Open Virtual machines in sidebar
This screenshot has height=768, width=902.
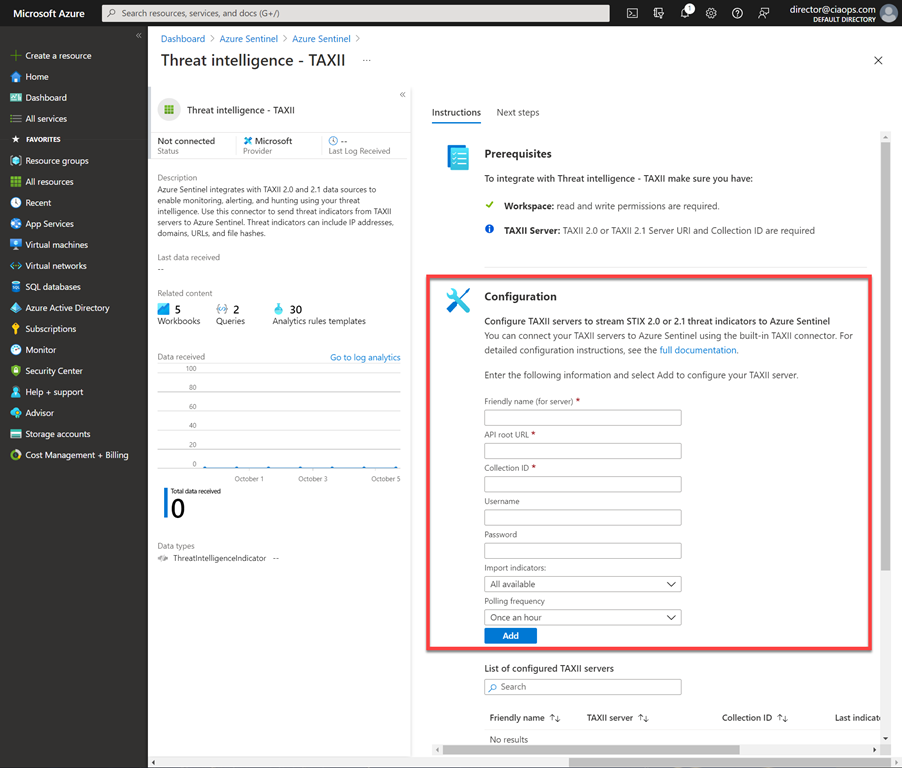coord(56,245)
